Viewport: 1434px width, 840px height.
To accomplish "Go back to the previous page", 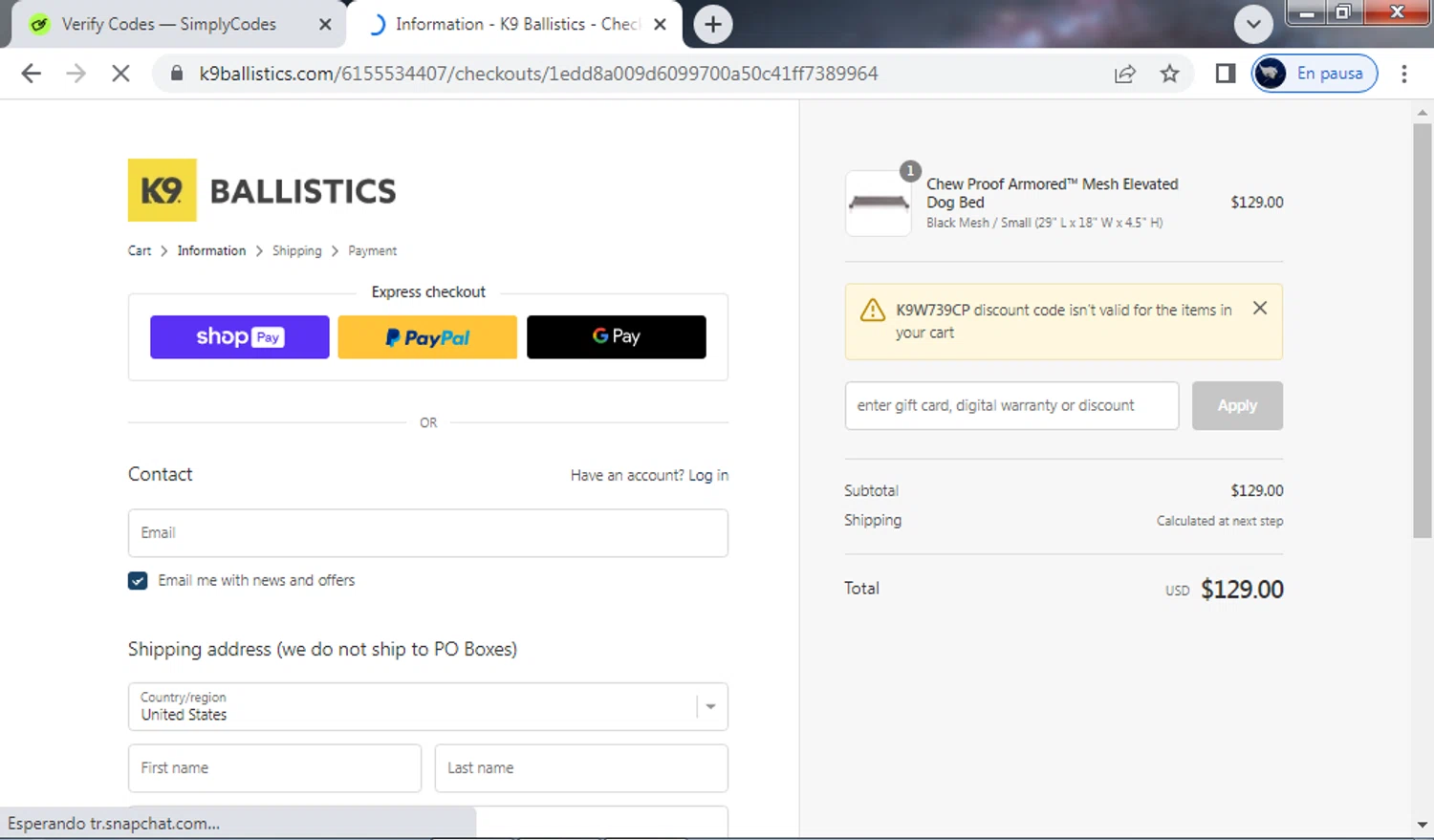I will click(x=31, y=74).
